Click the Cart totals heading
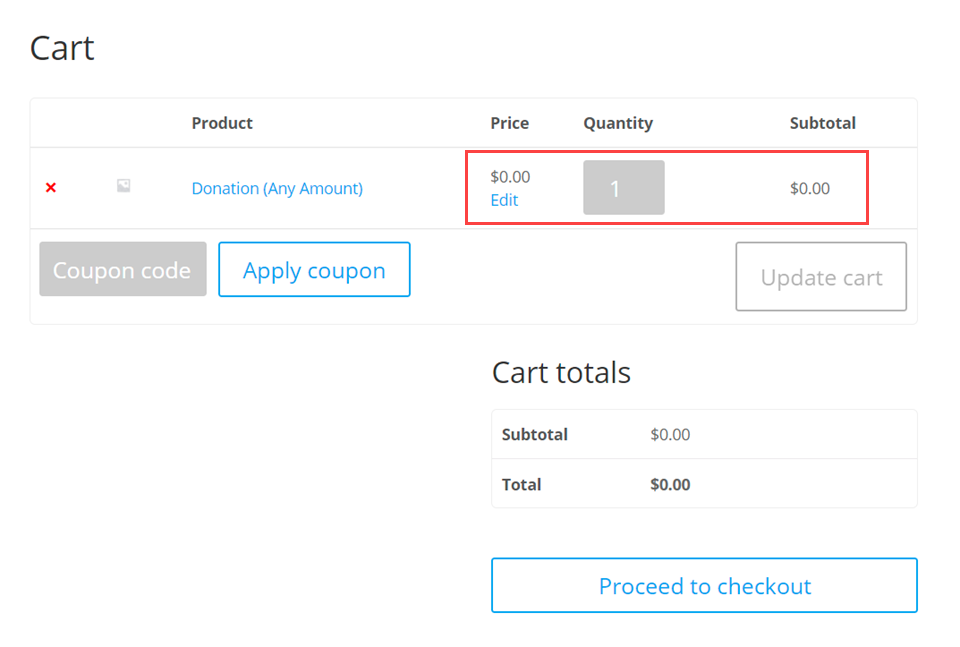 click(x=561, y=373)
